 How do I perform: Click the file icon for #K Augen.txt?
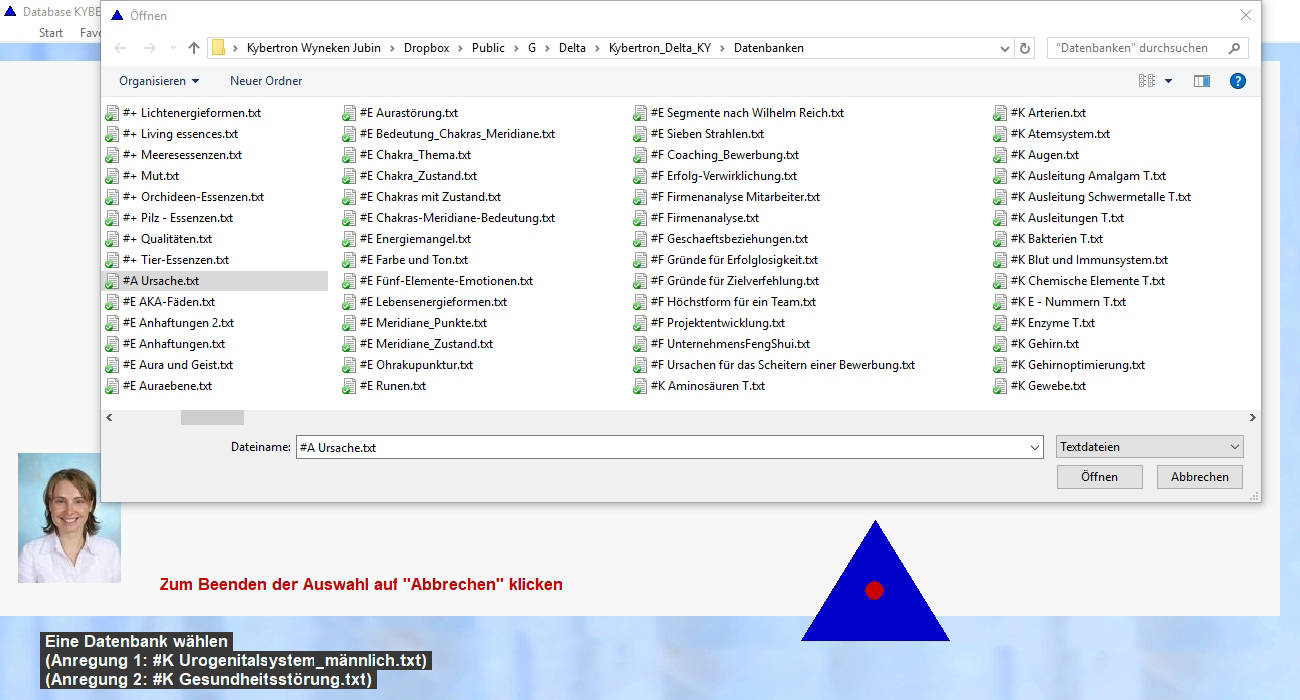pyautogui.click(x=1000, y=155)
